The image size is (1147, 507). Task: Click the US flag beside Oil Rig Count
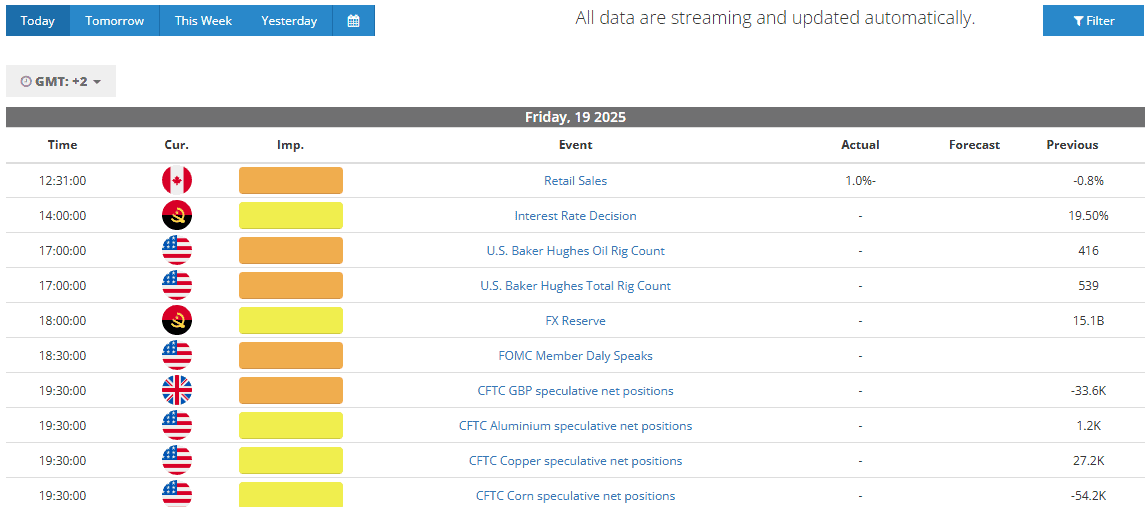pos(177,251)
